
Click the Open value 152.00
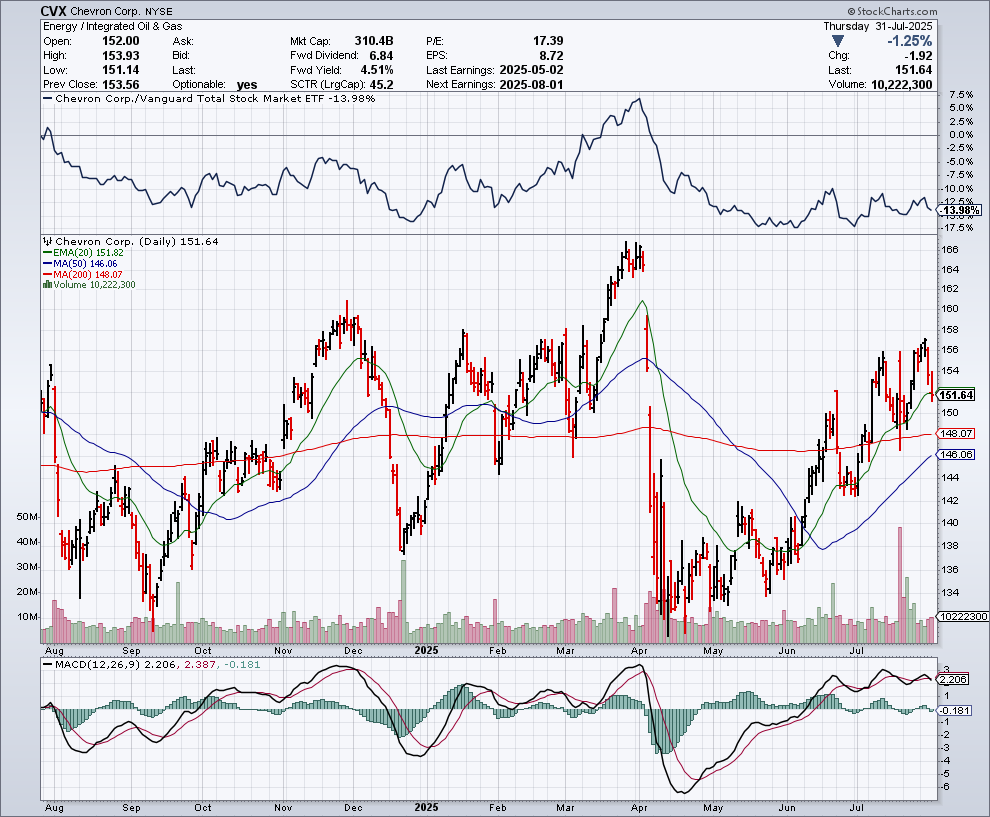(121, 41)
